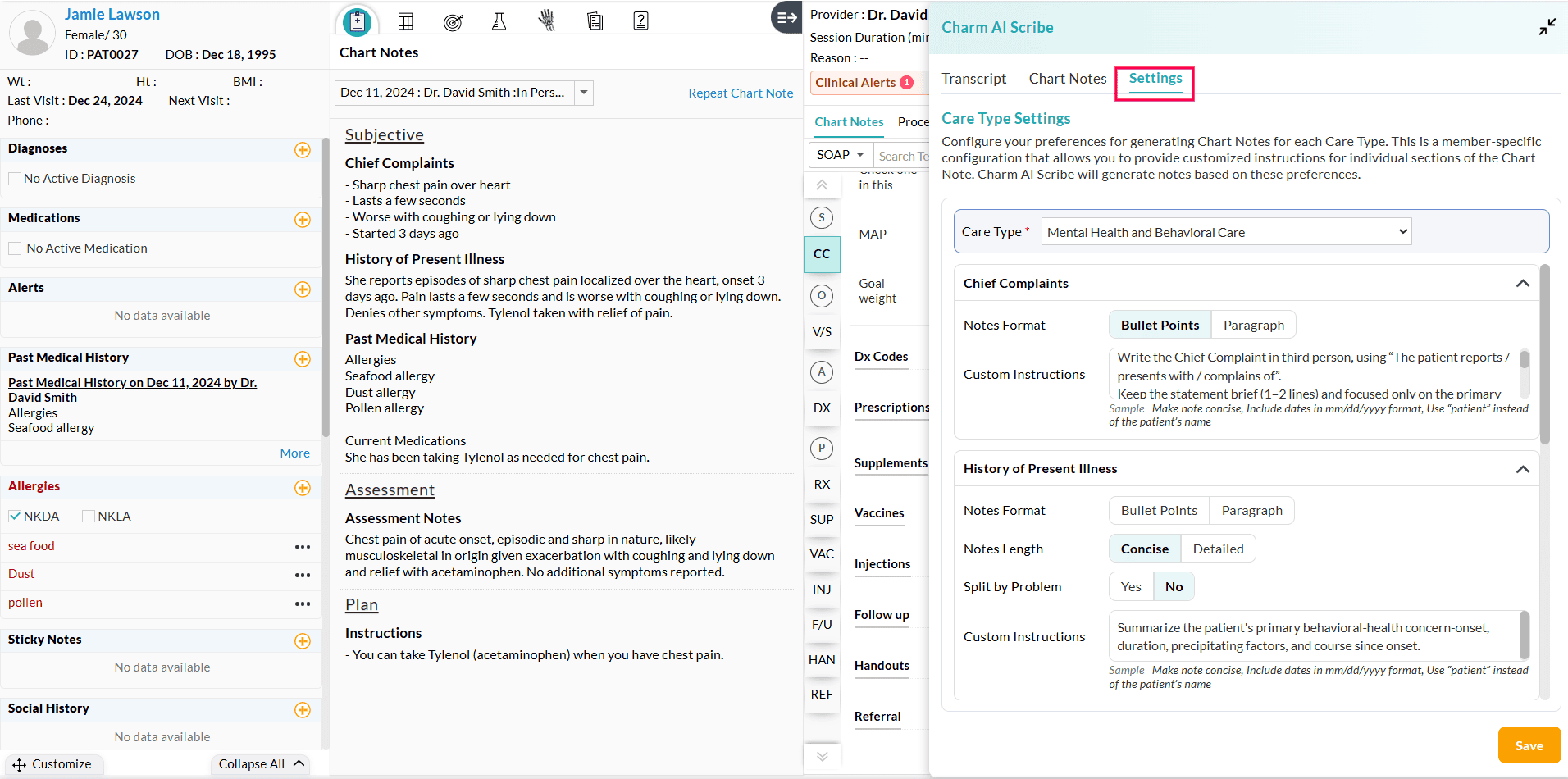
Task: Collapse the Chief Complaints section
Action: [1522, 283]
